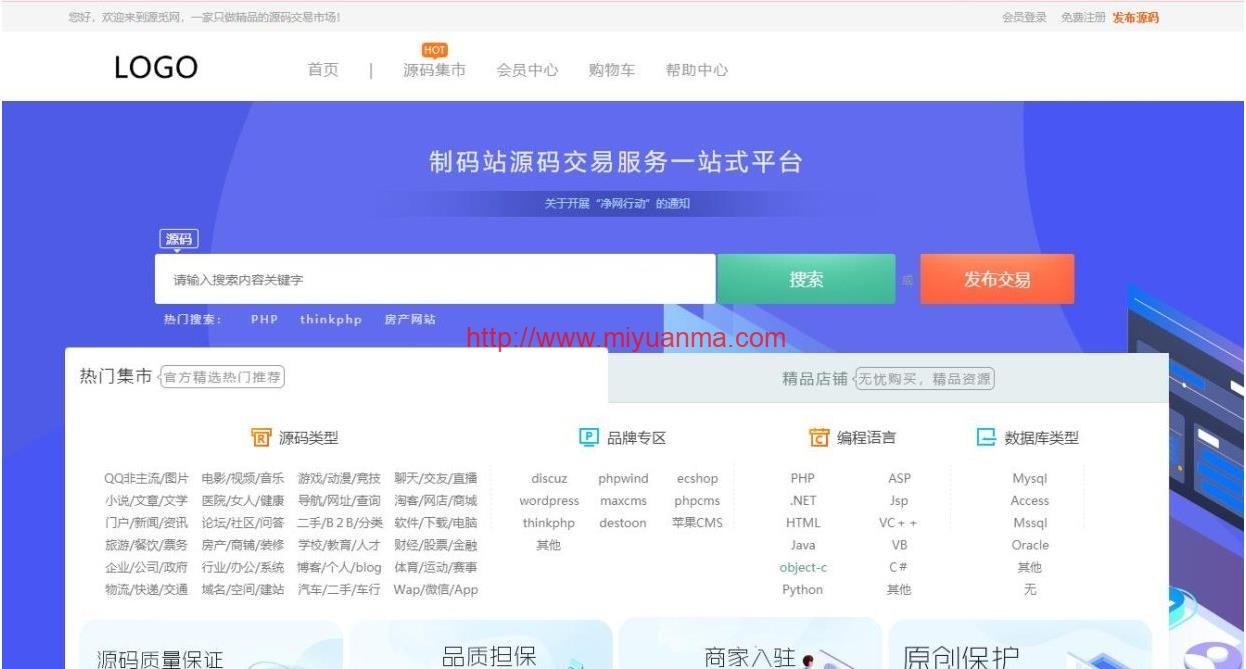Select the HTML programming language
The width and height of the screenshot is (1246, 669).
tap(803, 523)
